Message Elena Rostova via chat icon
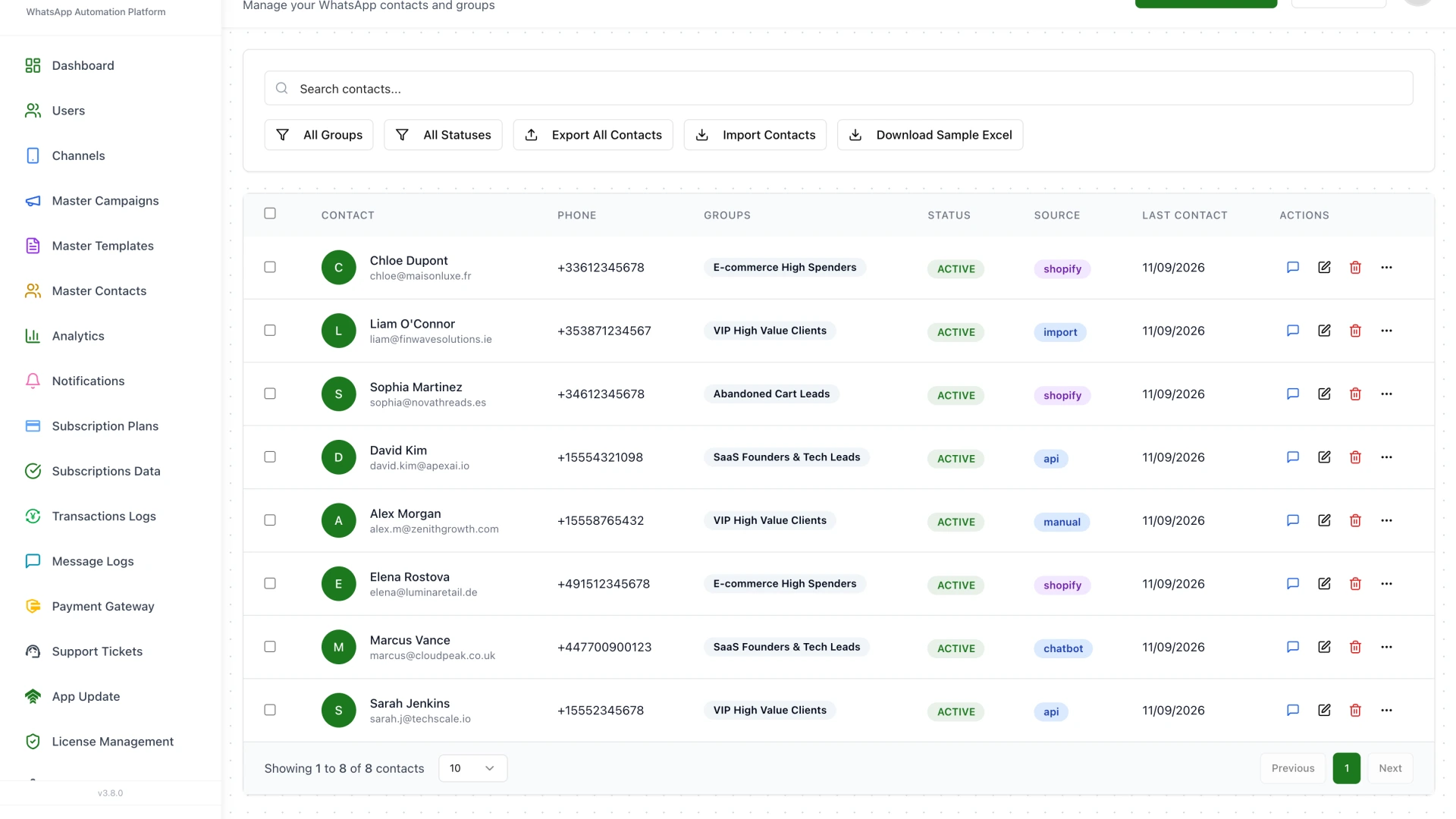This screenshot has width=1456, height=819. click(1293, 584)
